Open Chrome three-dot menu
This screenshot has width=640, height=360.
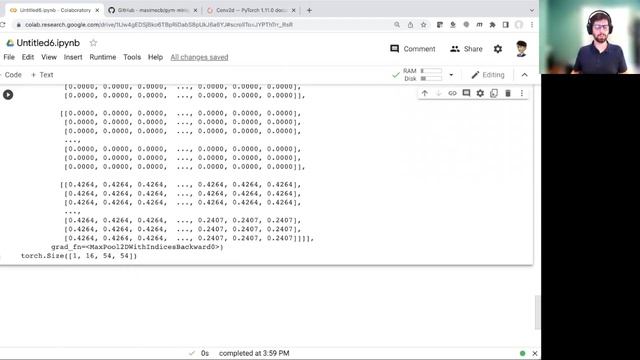tap(532, 25)
